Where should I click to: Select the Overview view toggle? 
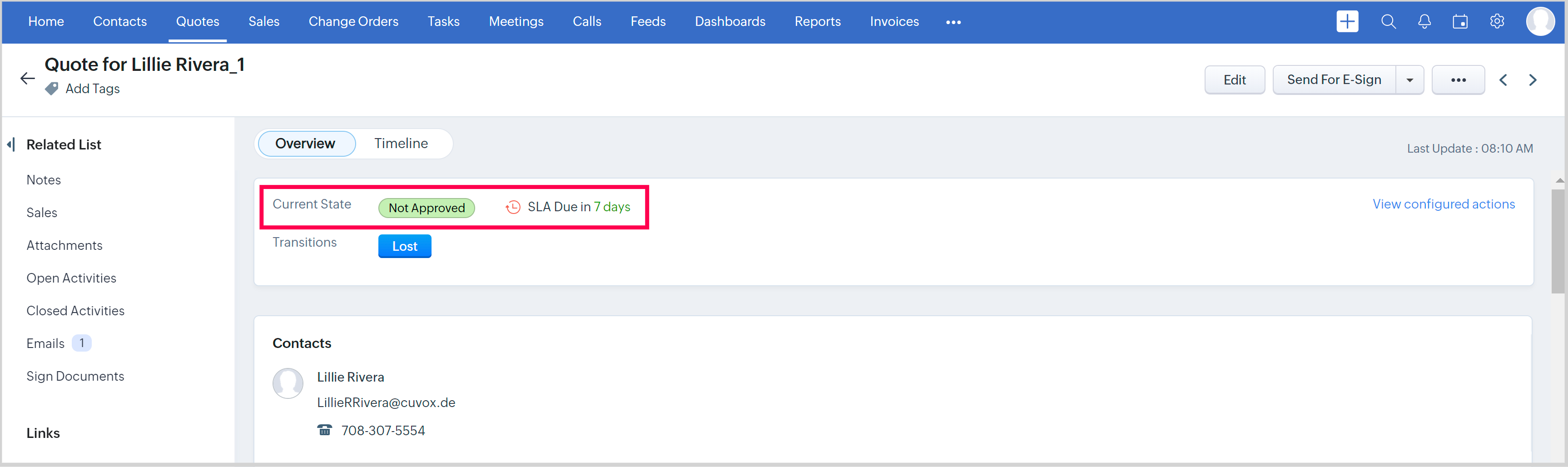(306, 143)
